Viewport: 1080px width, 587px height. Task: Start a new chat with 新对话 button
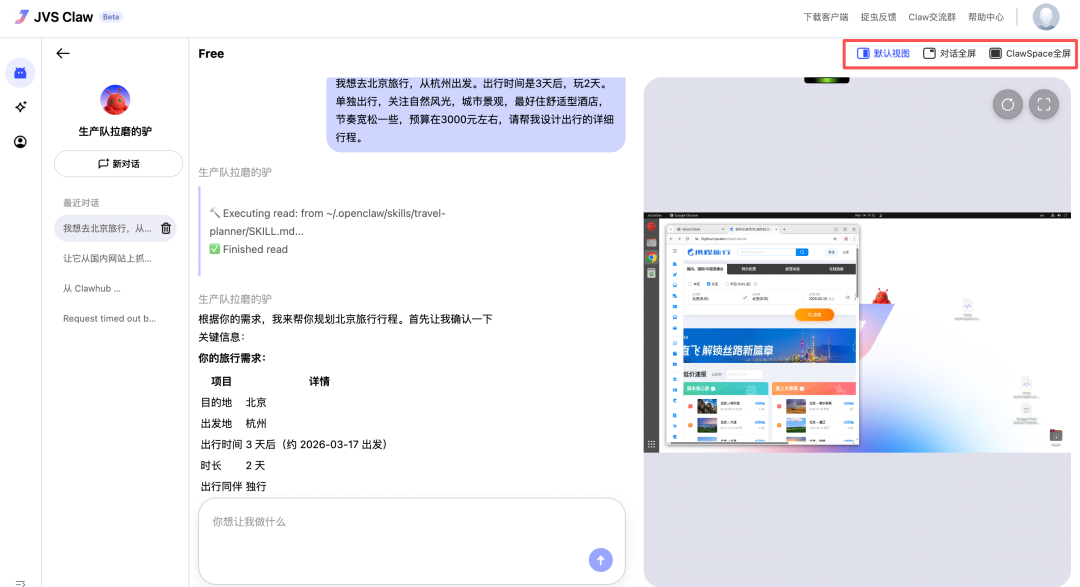pyautogui.click(x=118, y=164)
